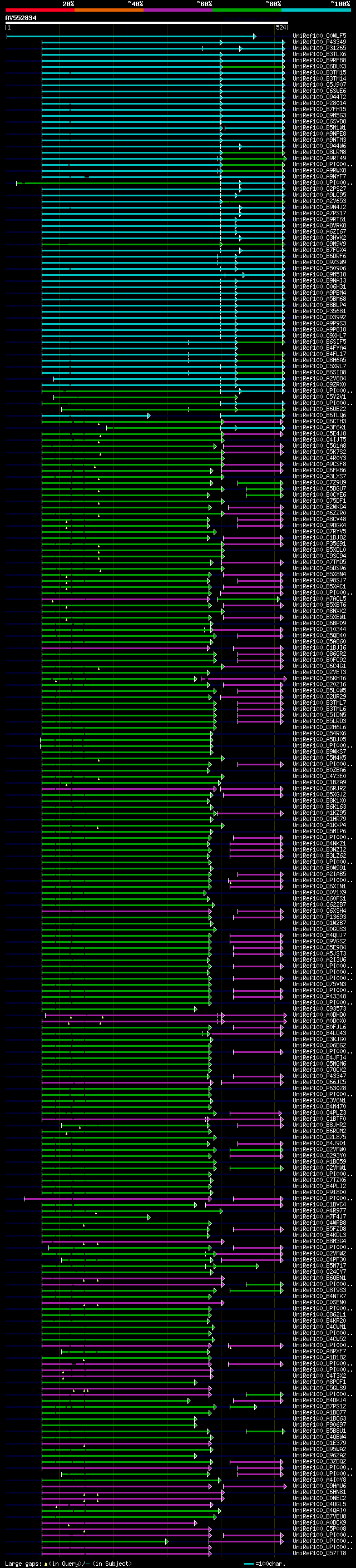This screenshot has height=1568, width=356.
Task: Open hit UniRef100_P43349
Action: (x=319, y=42)
